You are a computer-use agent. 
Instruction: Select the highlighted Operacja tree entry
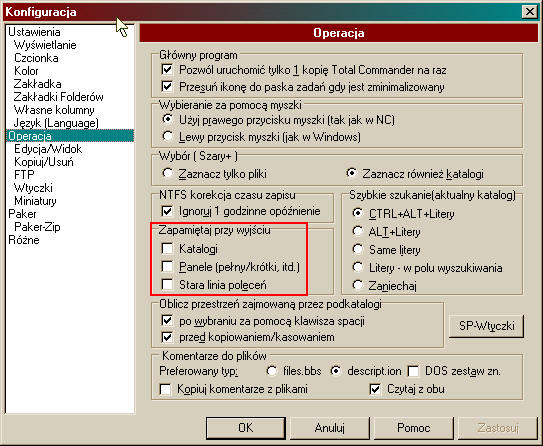[70, 136]
